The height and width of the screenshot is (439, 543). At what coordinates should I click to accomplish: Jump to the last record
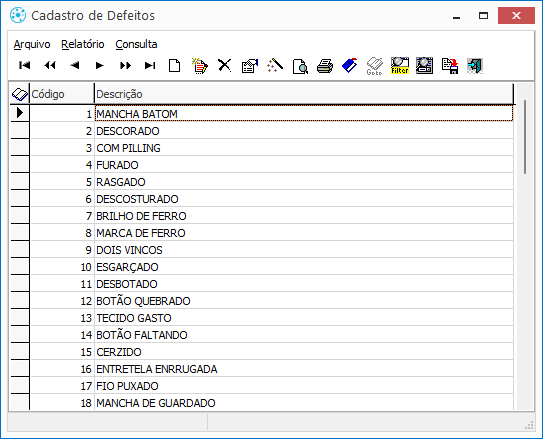pyautogui.click(x=150, y=65)
